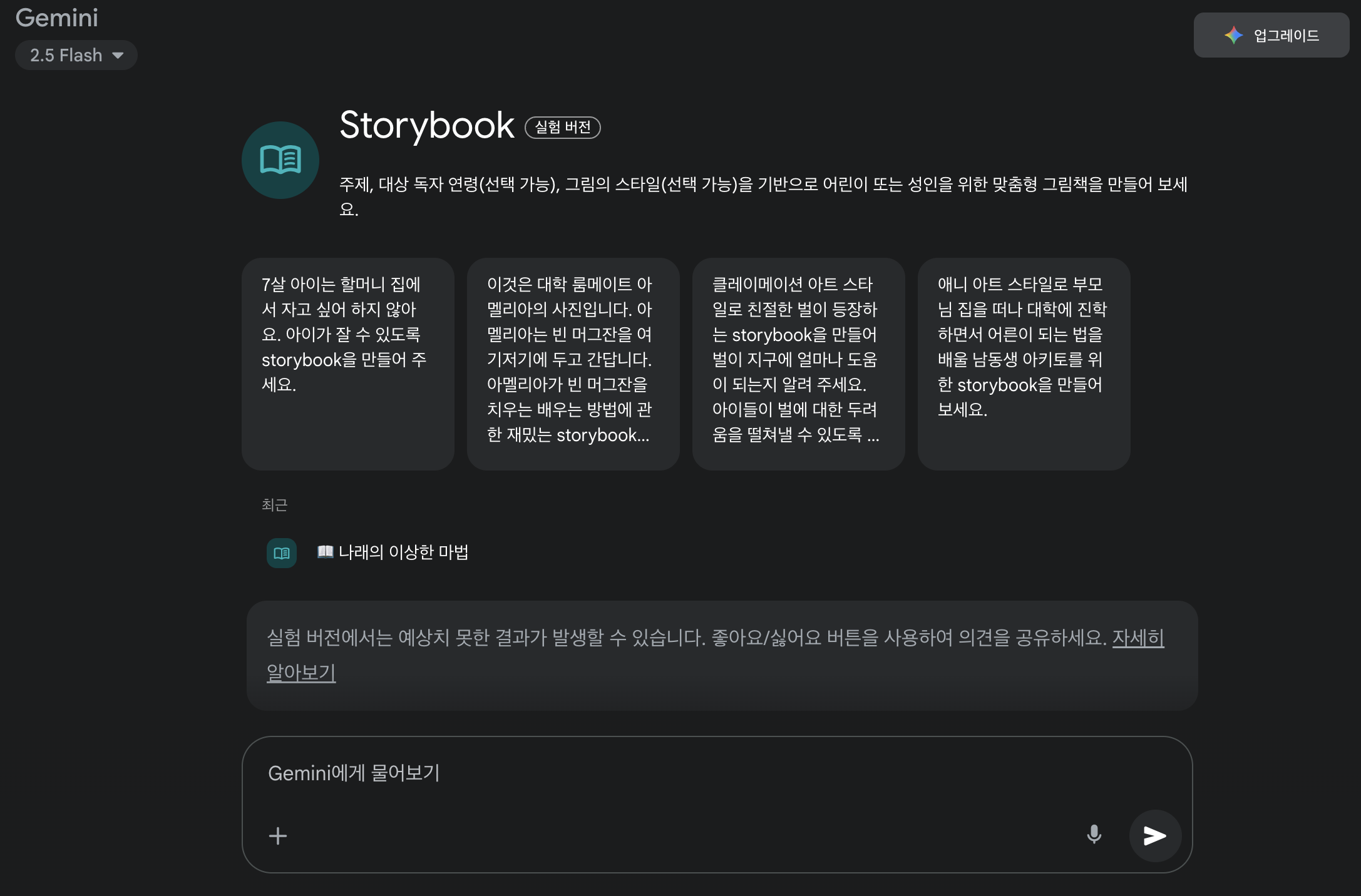Viewport: 1361px width, 896px height.
Task: Activate the microphone voice input
Action: [x=1094, y=835]
